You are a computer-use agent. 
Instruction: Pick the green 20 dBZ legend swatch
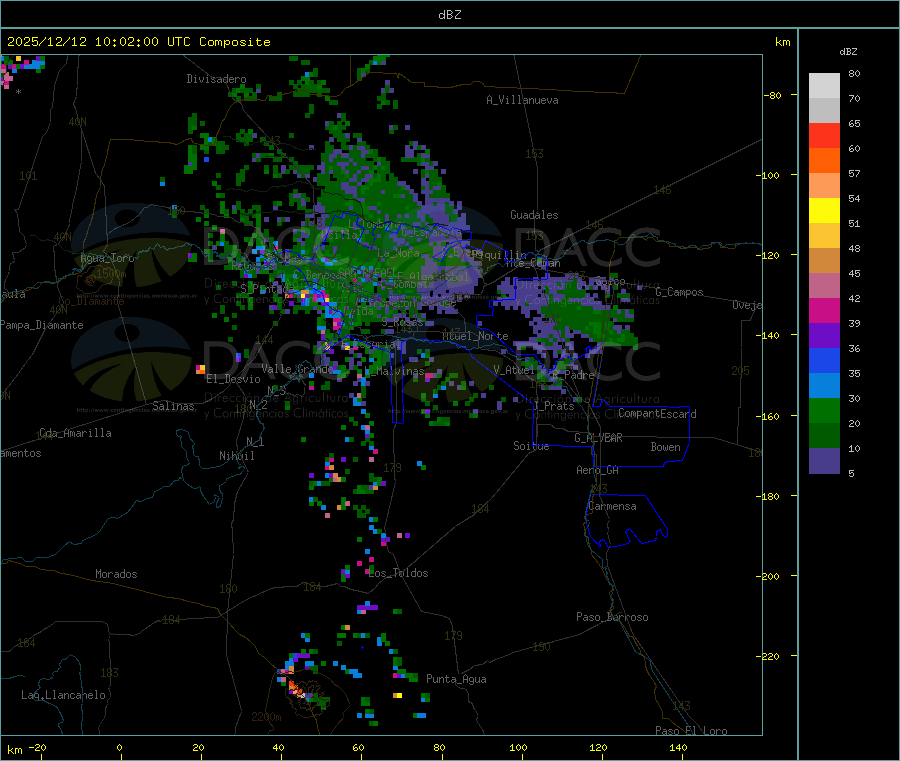click(x=824, y=410)
